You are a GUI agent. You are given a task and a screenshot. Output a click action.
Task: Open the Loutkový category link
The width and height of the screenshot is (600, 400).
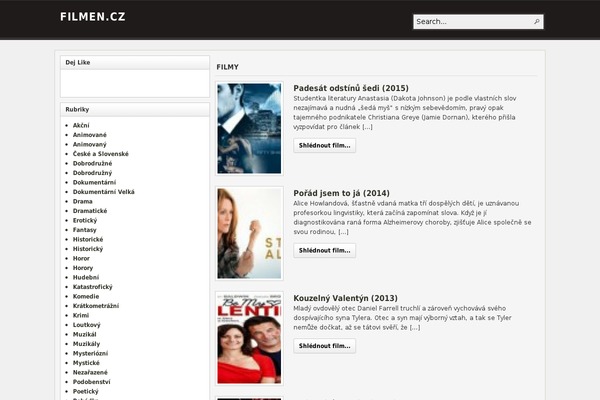pyautogui.click(x=86, y=325)
